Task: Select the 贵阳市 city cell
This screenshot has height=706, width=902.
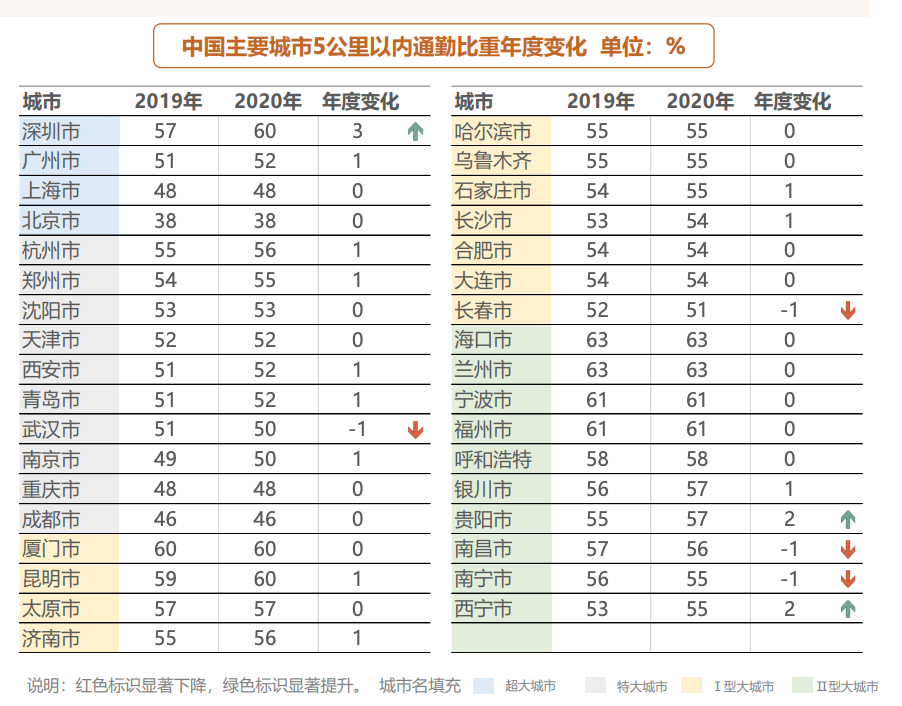Action: (502, 519)
